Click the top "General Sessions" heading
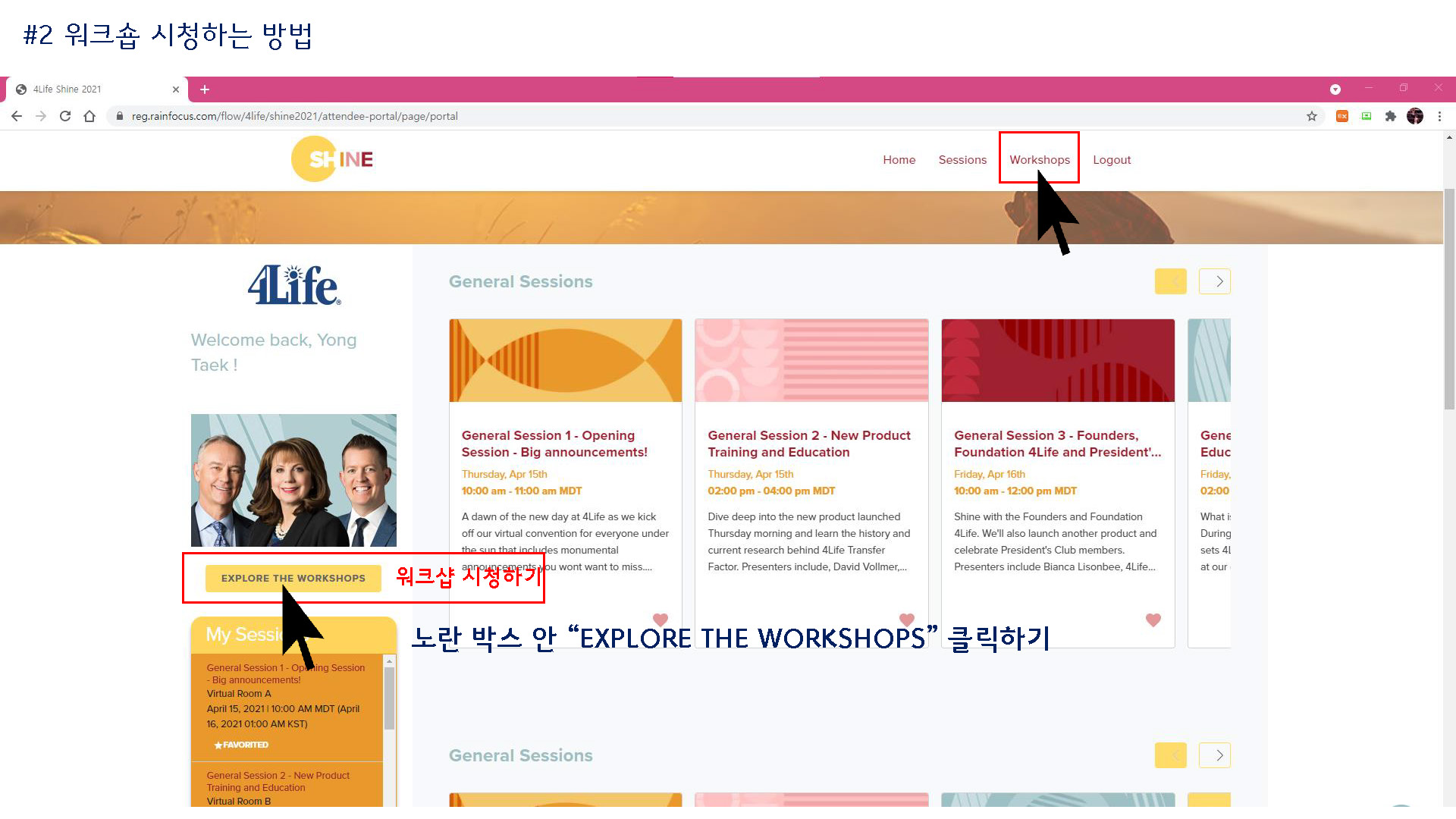 pyautogui.click(x=521, y=281)
